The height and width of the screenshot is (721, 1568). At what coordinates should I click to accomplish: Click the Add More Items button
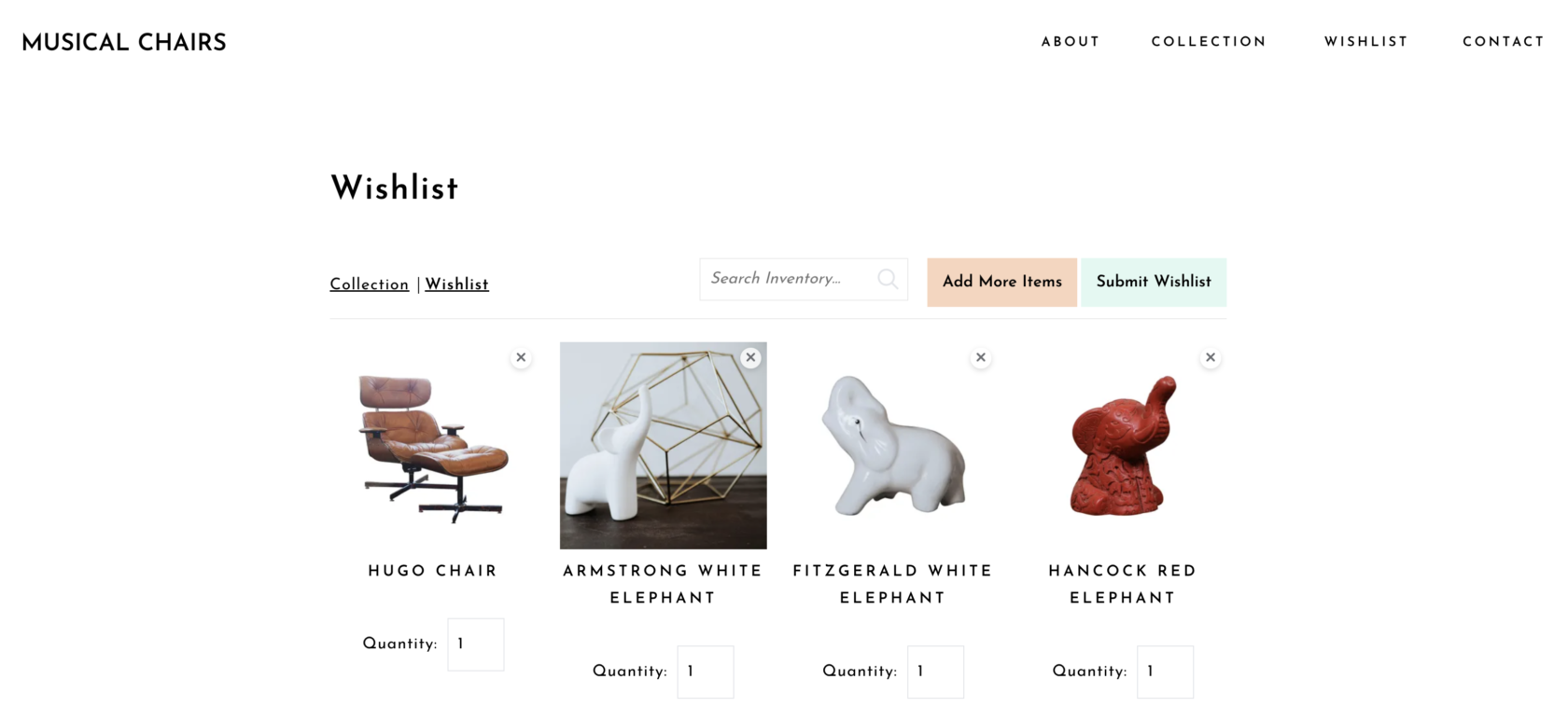coord(1001,282)
